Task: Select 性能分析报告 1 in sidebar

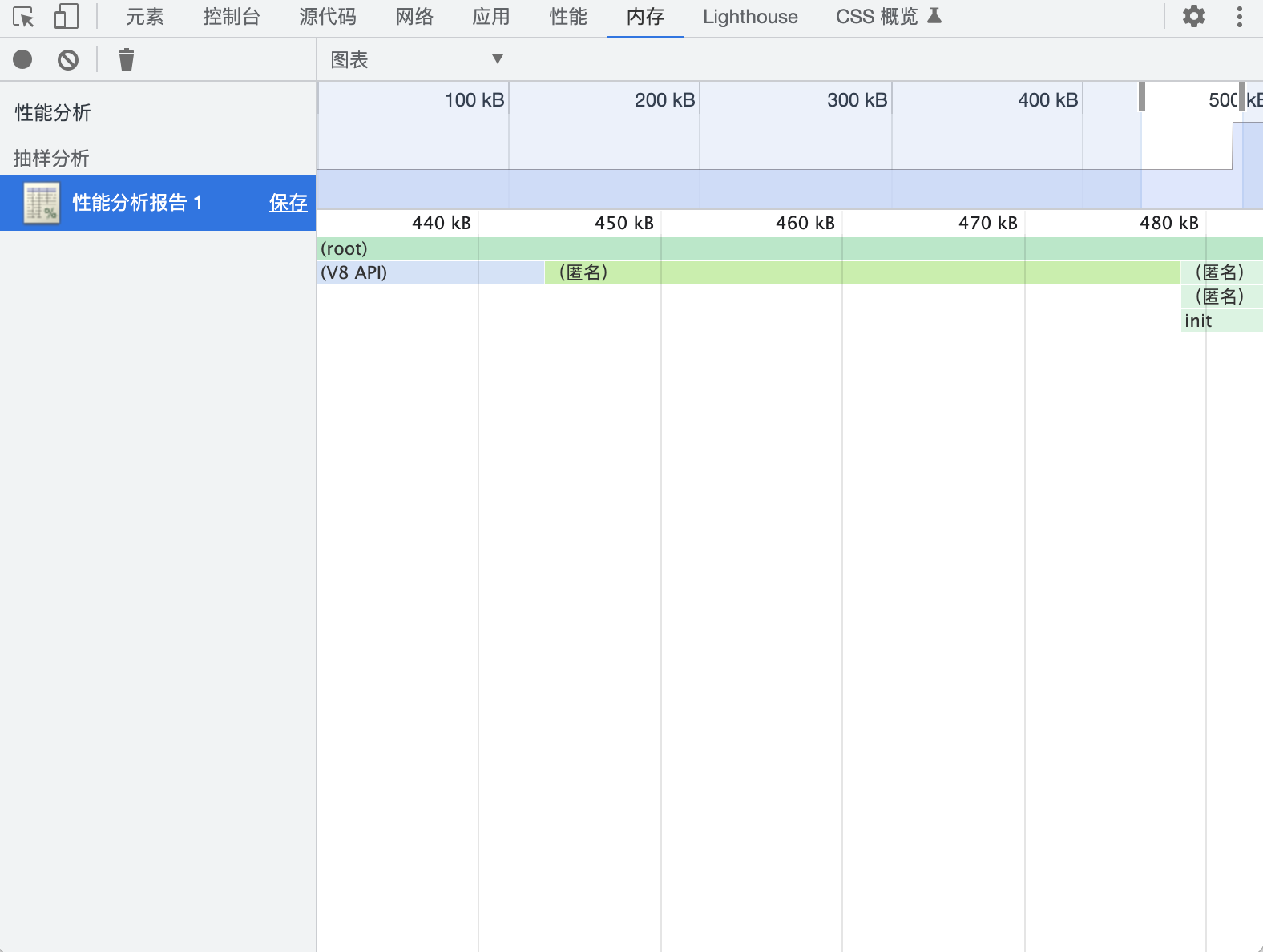Action: (x=158, y=203)
